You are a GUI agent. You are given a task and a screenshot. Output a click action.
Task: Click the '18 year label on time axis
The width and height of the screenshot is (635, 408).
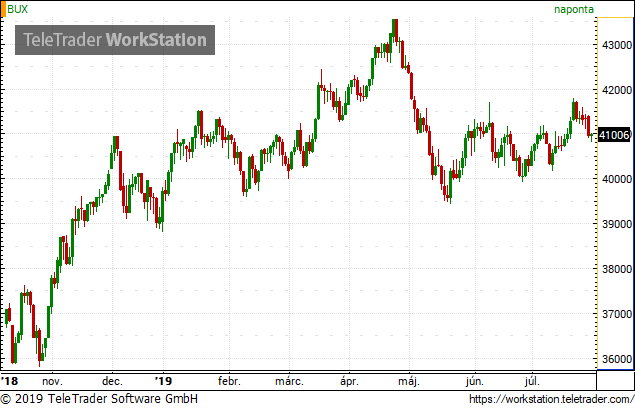pos(10,381)
